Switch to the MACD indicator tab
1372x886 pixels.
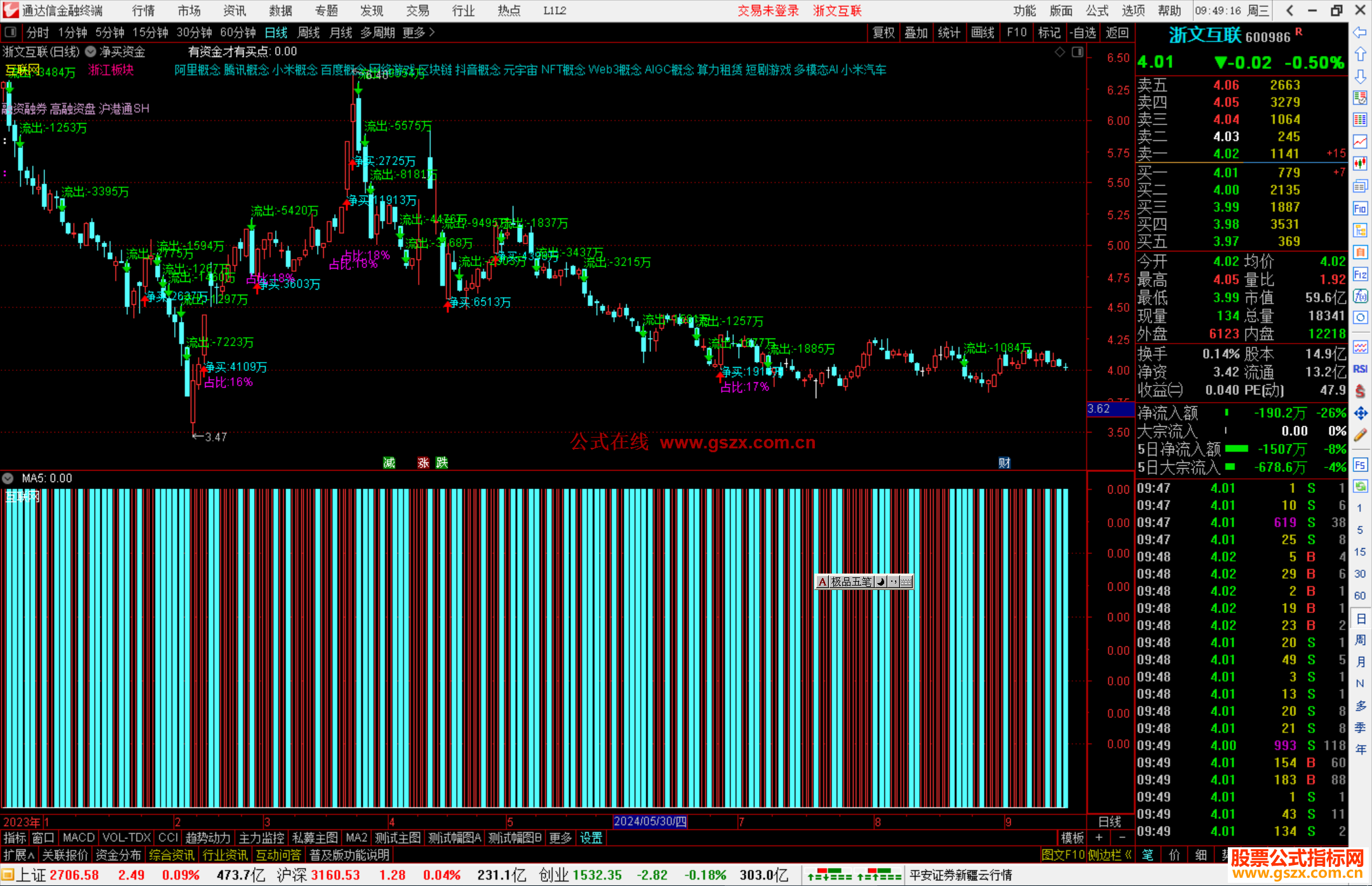[78, 838]
